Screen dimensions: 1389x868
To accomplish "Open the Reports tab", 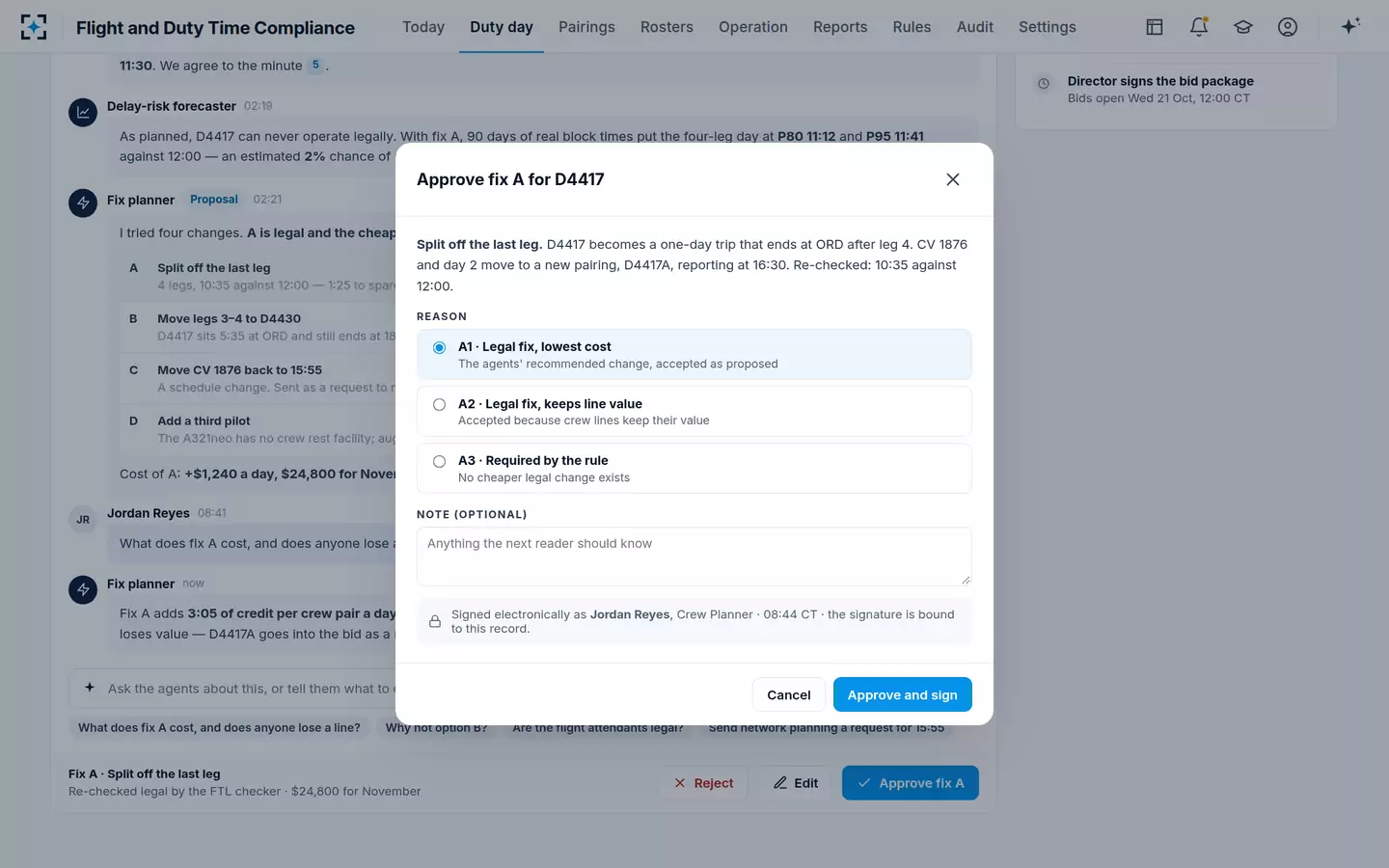I will [x=840, y=27].
